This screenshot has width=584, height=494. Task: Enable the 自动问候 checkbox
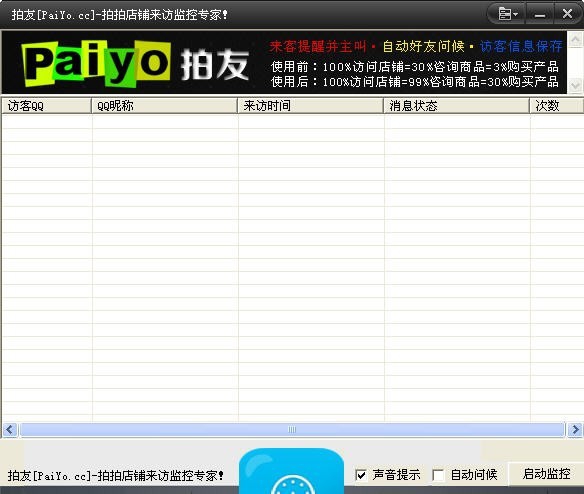click(x=438, y=475)
